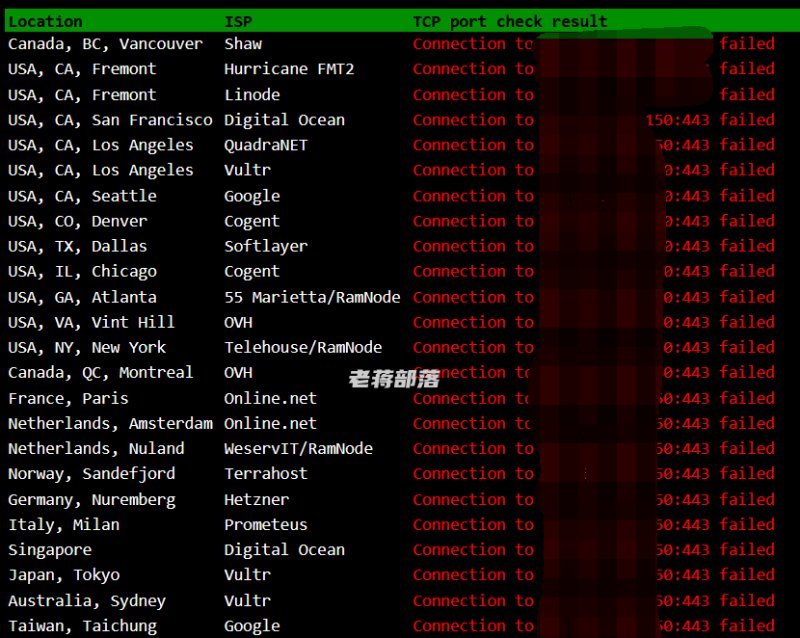Click the ISP column header
The width and height of the screenshot is (800, 638).
point(238,21)
